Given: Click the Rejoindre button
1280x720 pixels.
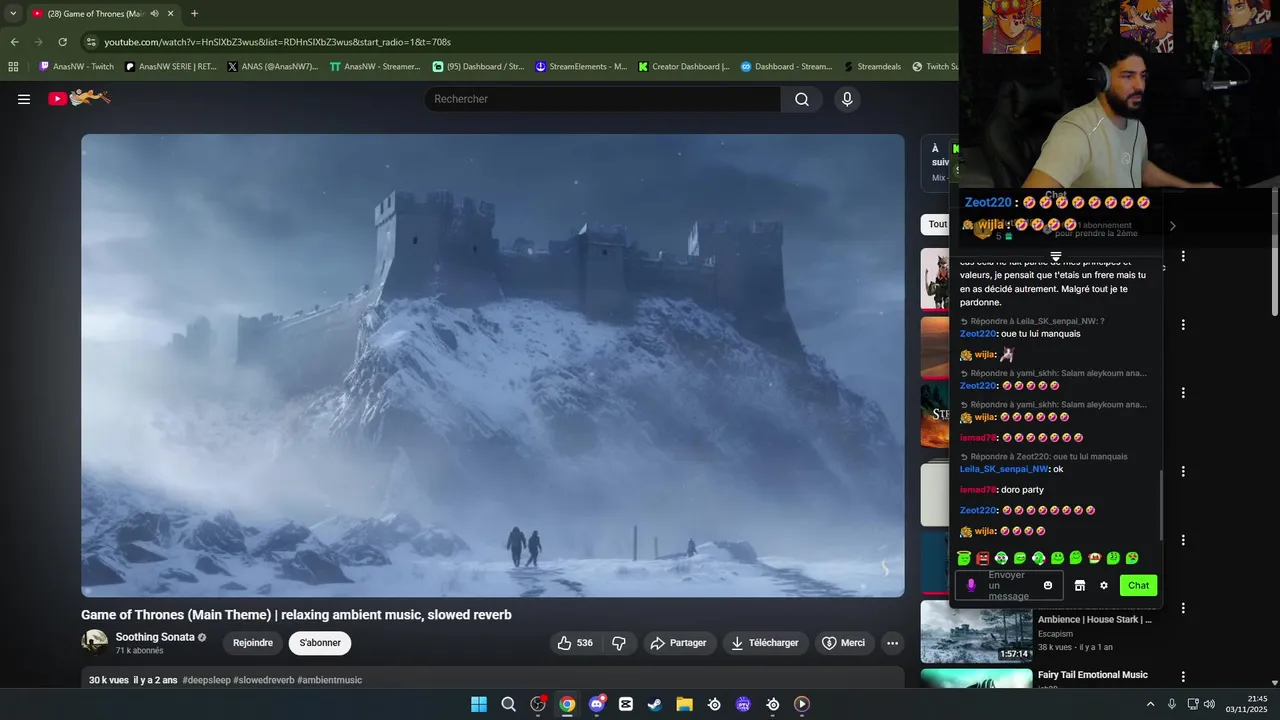Looking at the screenshot, I should click(253, 643).
